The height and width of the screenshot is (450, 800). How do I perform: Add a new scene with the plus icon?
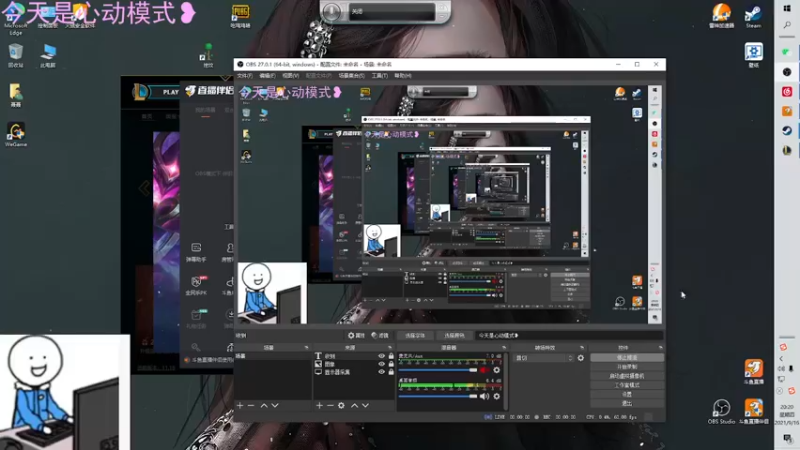(240, 406)
